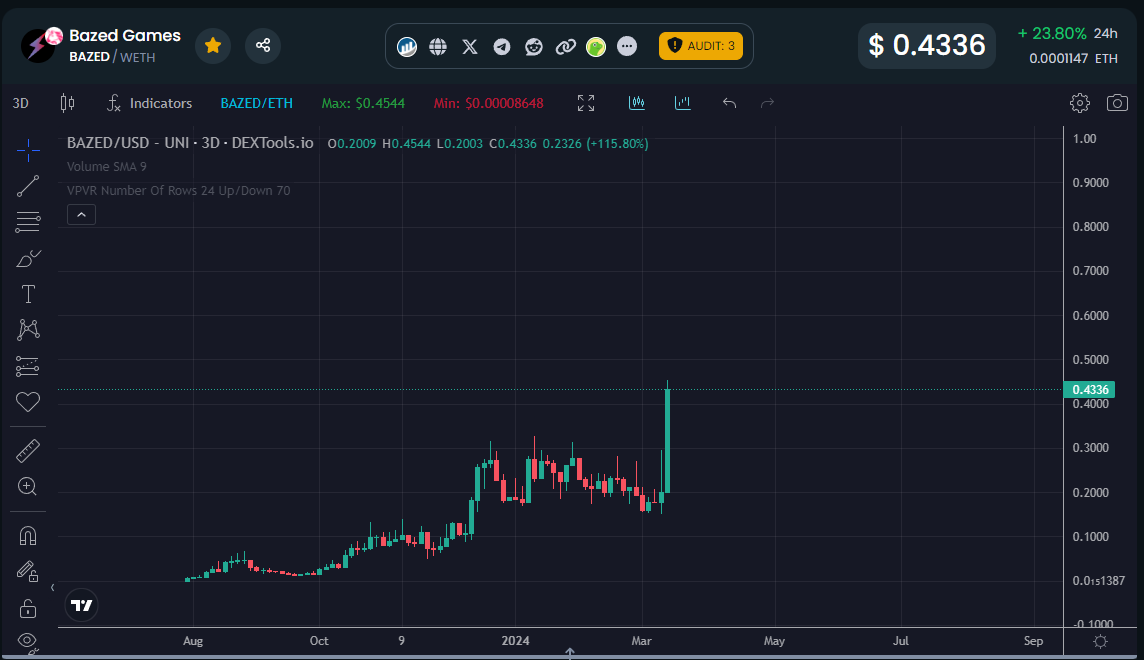Select the ruler measure tool
This screenshot has width=1144, height=660.
(x=28, y=451)
